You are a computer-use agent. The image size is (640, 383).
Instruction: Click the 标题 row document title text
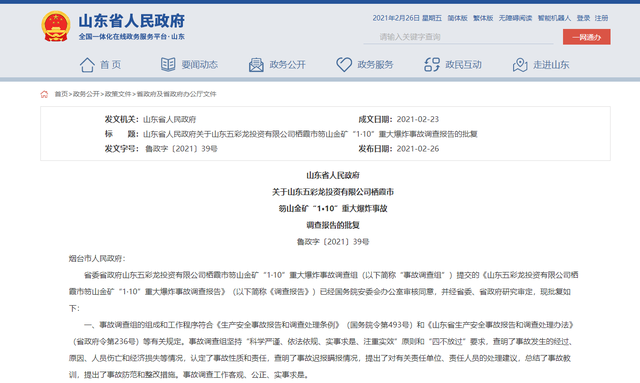click(x=310, y=134)
